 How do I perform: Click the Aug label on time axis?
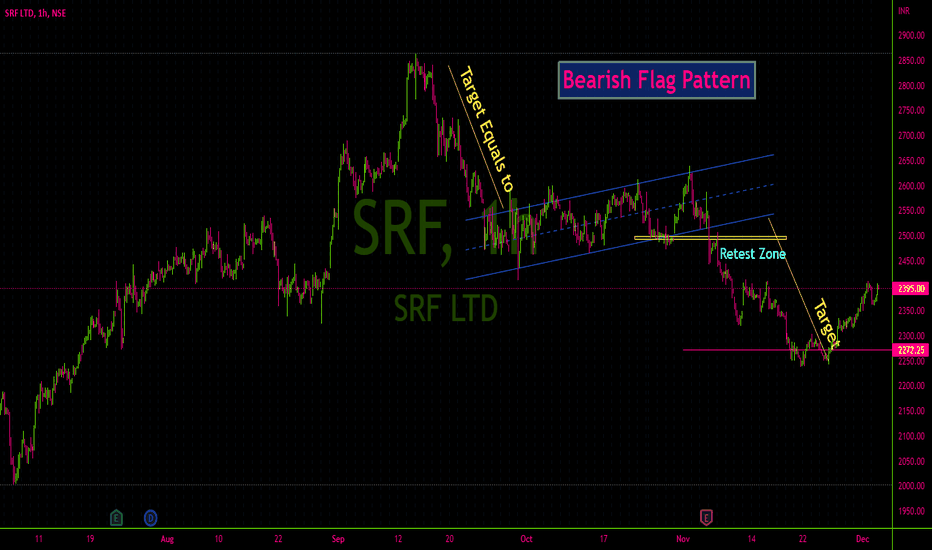(167, 539)
